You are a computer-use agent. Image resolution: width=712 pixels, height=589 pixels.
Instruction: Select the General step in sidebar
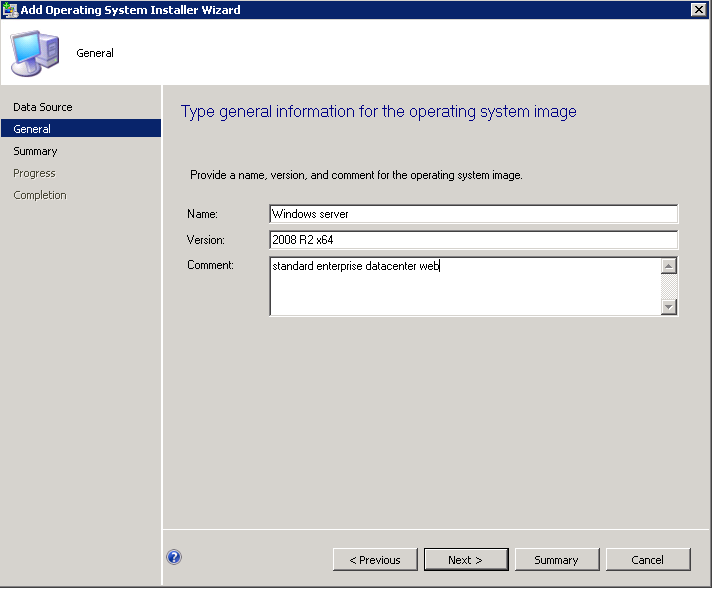(81, 129)
